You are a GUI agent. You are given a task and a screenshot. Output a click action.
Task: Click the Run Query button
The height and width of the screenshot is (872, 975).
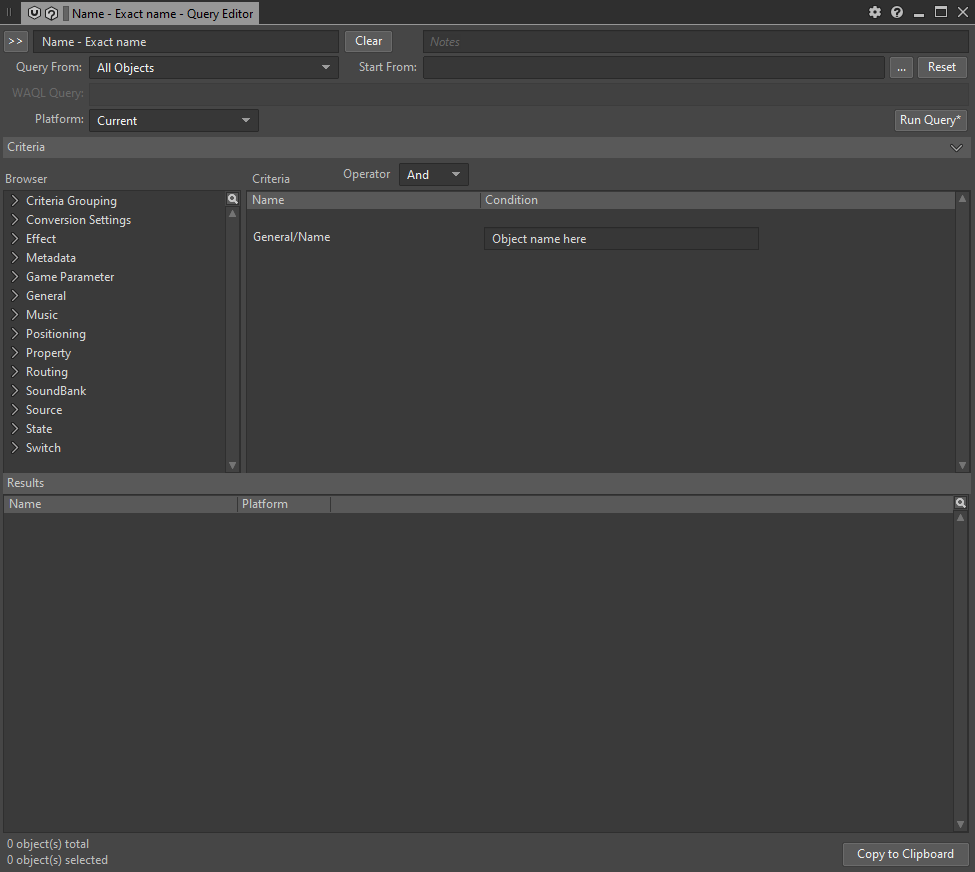(x=930, y=120)
